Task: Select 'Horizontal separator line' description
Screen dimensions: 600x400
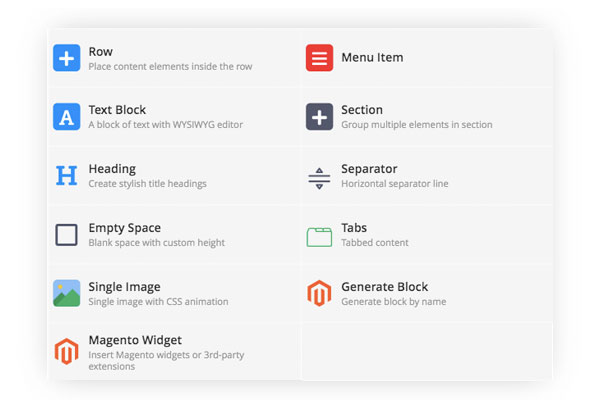Action: click(x=395, y=184)
